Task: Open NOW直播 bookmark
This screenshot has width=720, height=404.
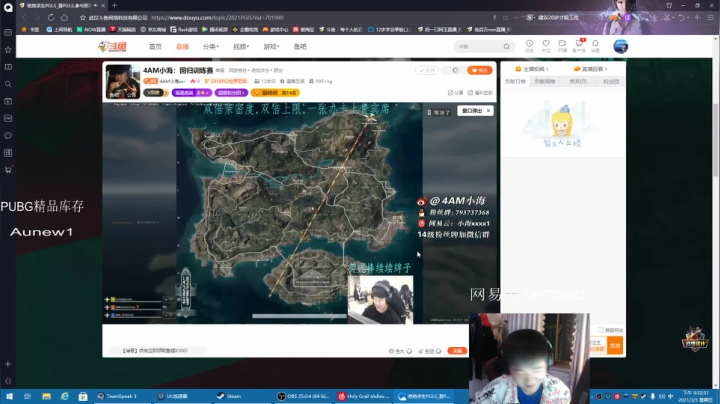Action: (91, 29)
